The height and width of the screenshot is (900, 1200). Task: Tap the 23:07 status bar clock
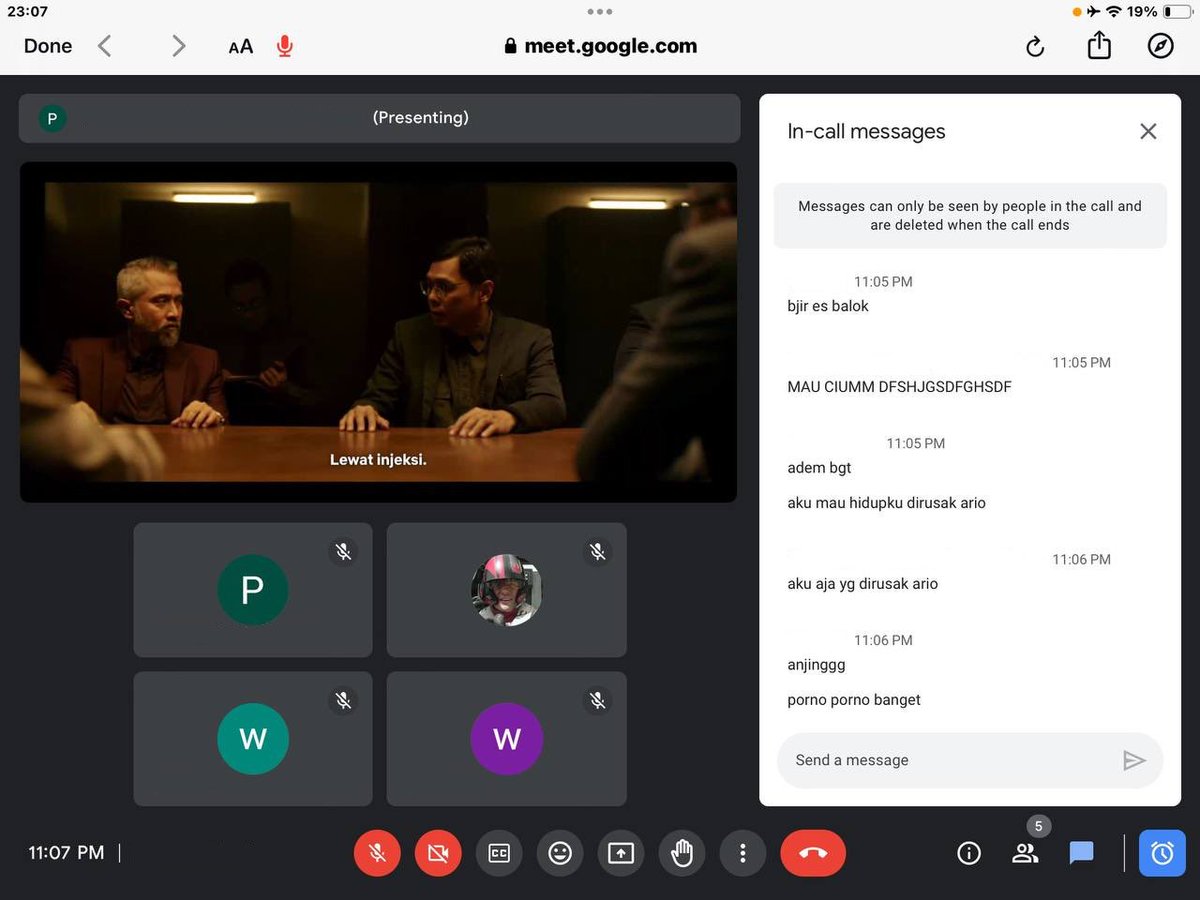(x=26, y=12)
